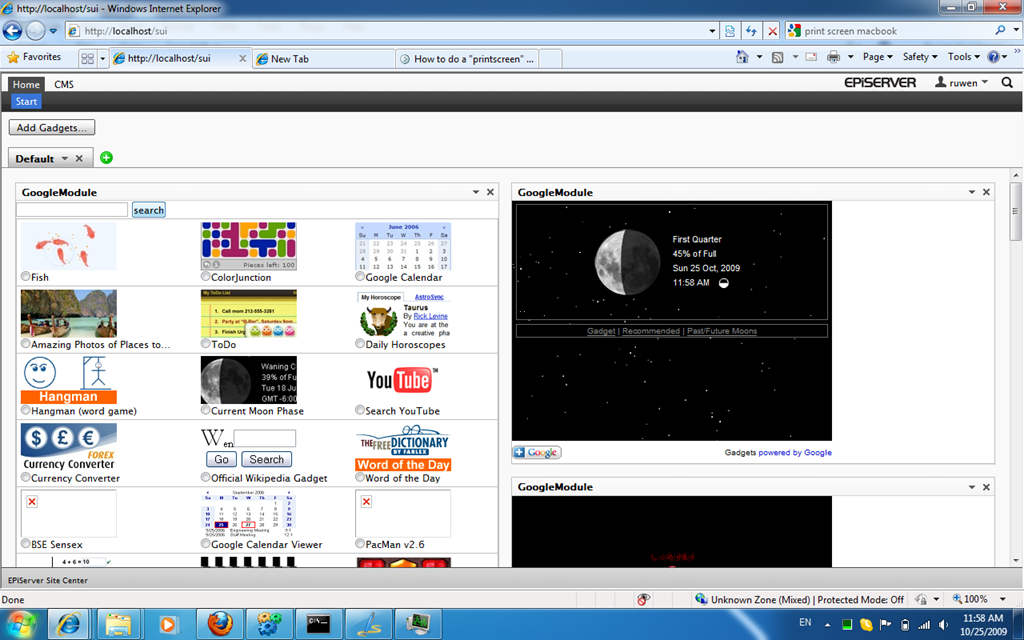Click the Internet Explorer refresh icon
The width and height of the screenshot is (1024, 640).
pyautogui.click(x=751, y=31)
